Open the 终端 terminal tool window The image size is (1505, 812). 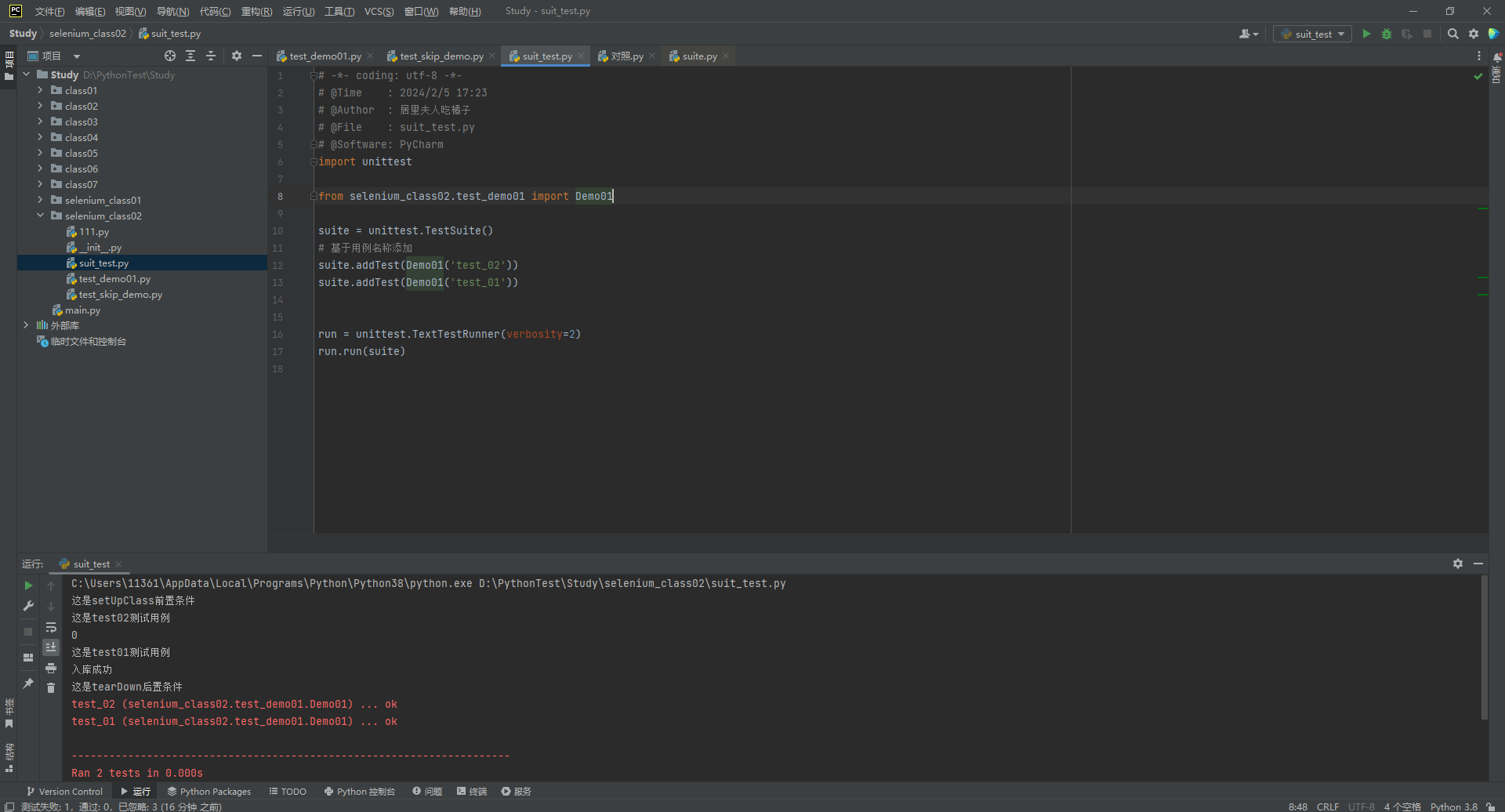click(472, 792)
